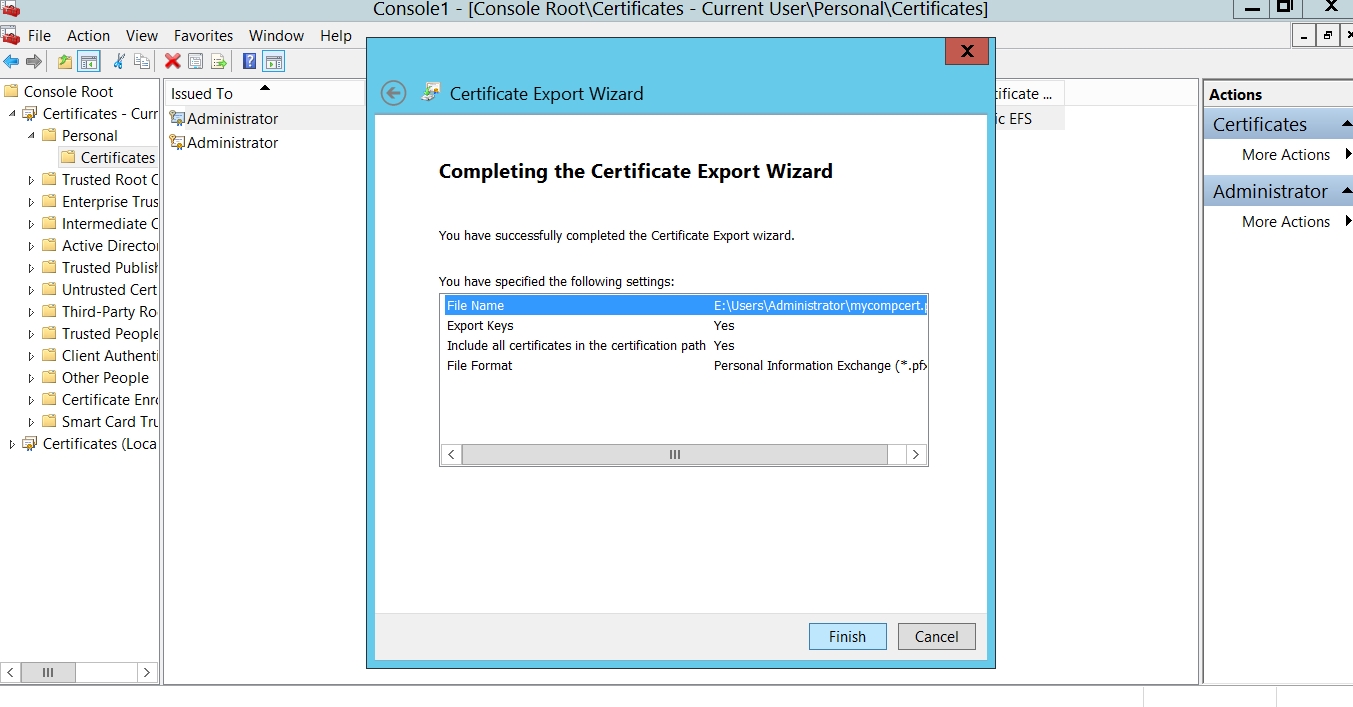Open Help via blue question mark icon
The image size is (1353, 707).
click(250, 62)
